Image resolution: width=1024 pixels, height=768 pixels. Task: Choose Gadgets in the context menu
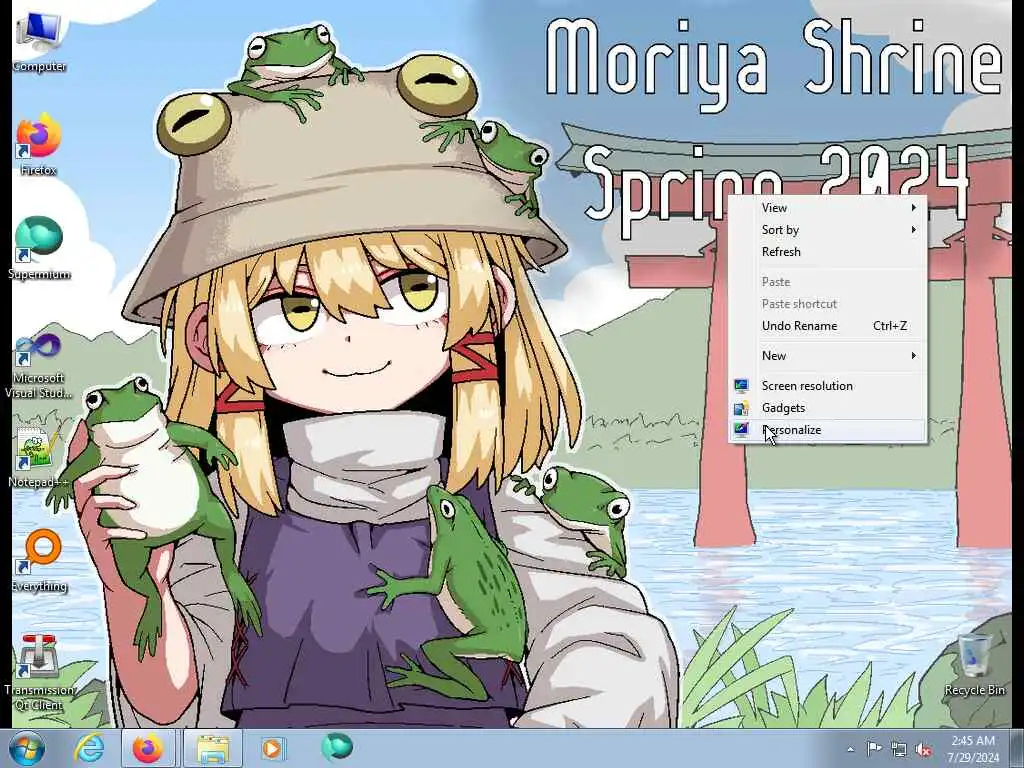[x=827, y=408]
